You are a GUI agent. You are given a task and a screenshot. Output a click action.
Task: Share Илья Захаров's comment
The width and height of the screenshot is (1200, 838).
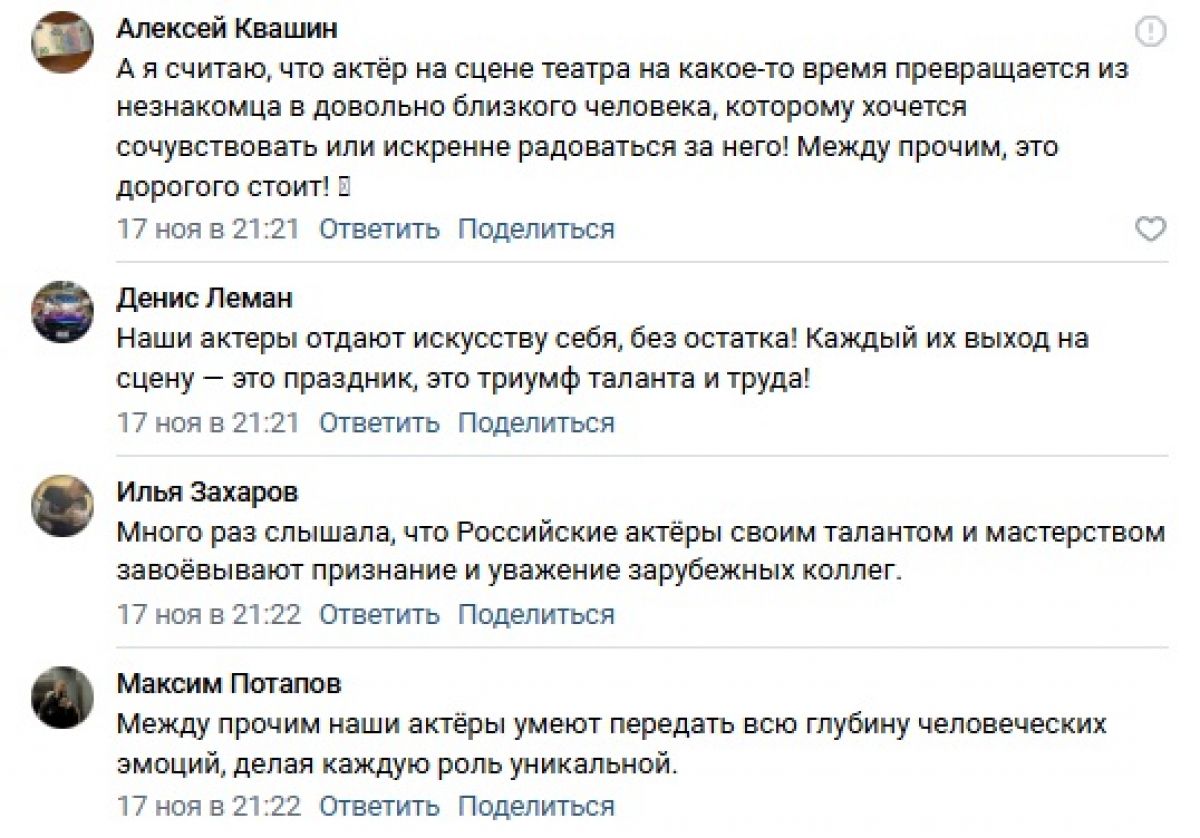(536, 614)
